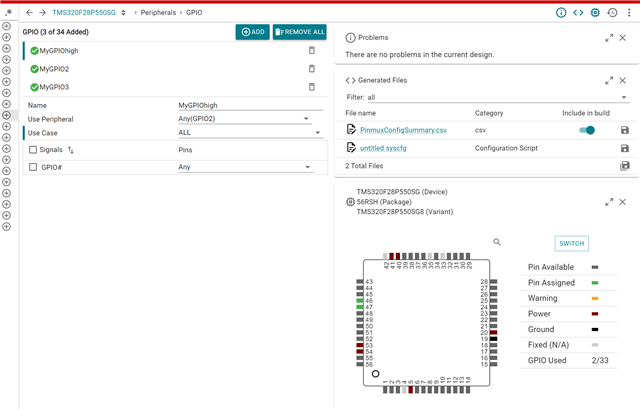Click the Signals sort arrows icon
Screen dimensions: 640x410
pyautogui.click(x=71, y=150)
